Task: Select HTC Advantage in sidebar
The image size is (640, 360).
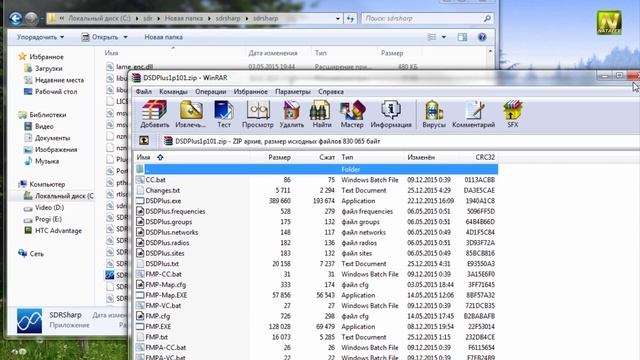Action: [58, 231]
